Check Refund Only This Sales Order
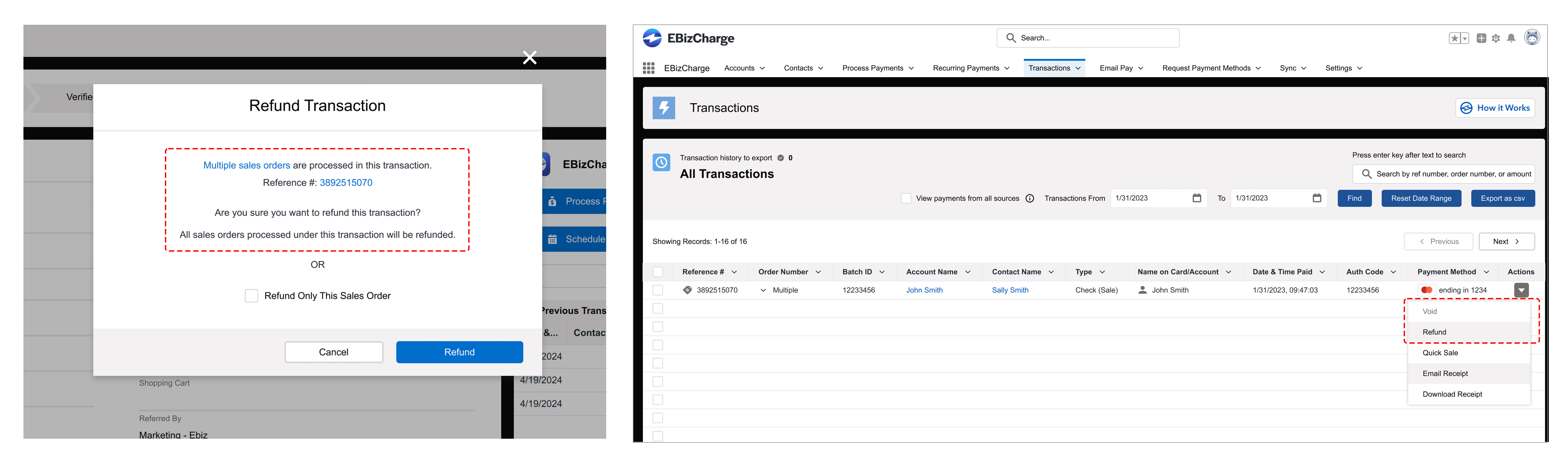This screenshot has width=1568, height=464. pyautogui.click(x=251, y=296)
